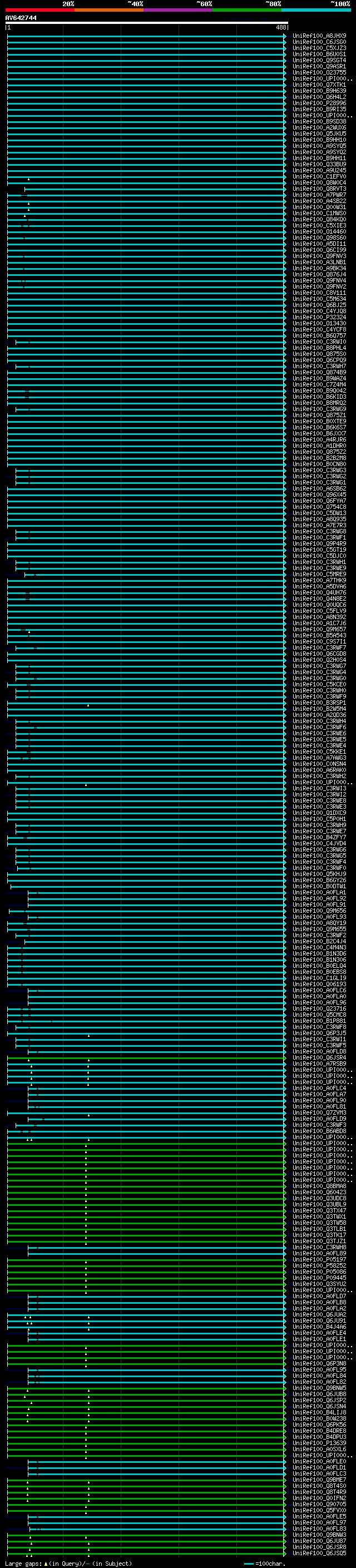Select hit UniRef100_C1EFV0
Viewport: 356px width, 1568px height.
click(x=319, y=176)
